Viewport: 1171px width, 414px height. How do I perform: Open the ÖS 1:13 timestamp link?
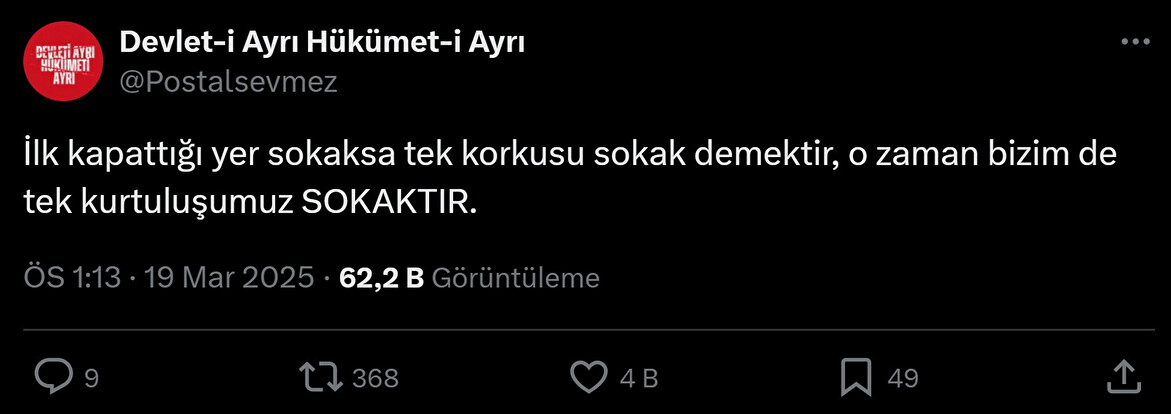tap(72, 278)
